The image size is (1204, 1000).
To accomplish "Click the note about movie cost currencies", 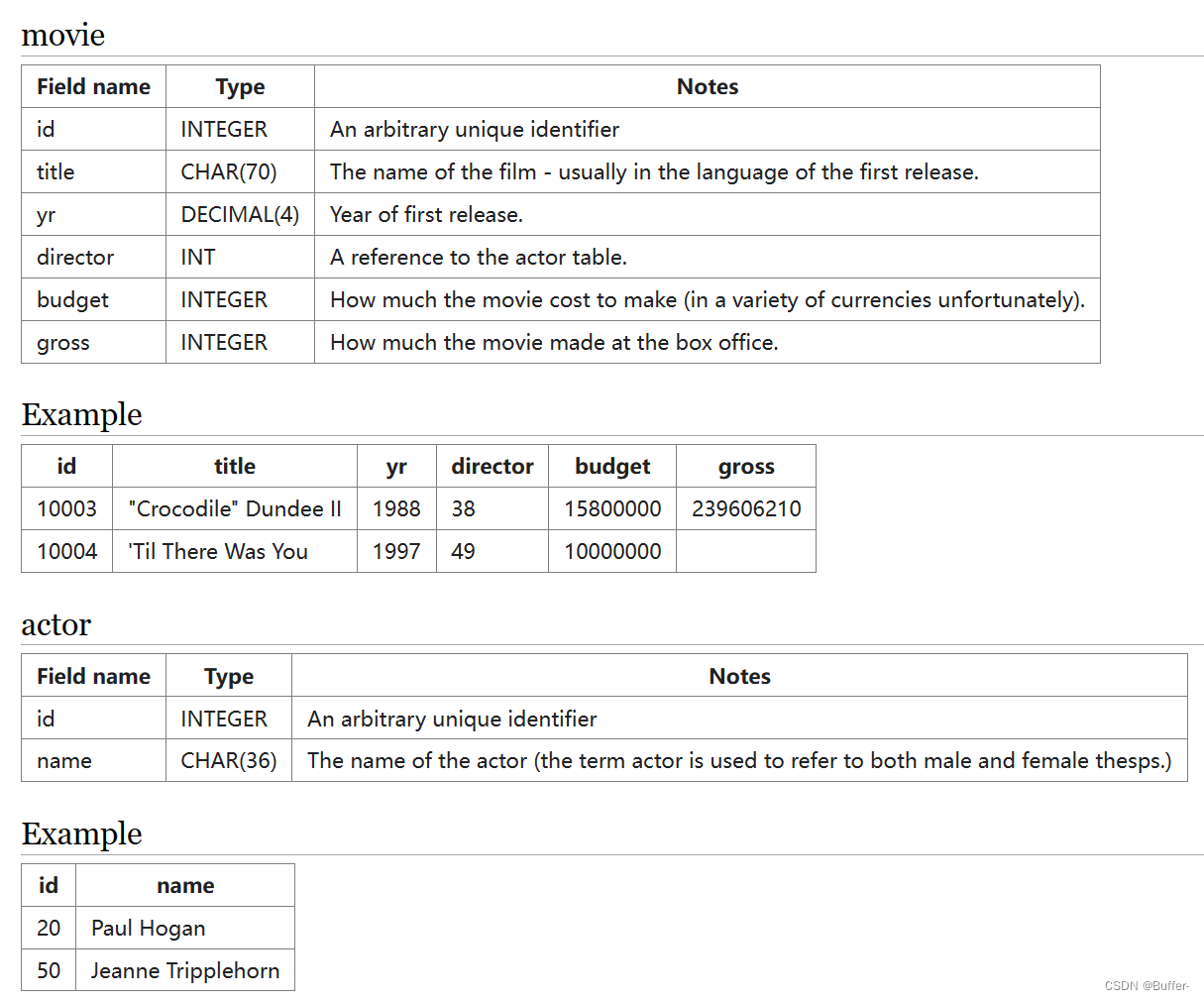I will click(708, 299).
